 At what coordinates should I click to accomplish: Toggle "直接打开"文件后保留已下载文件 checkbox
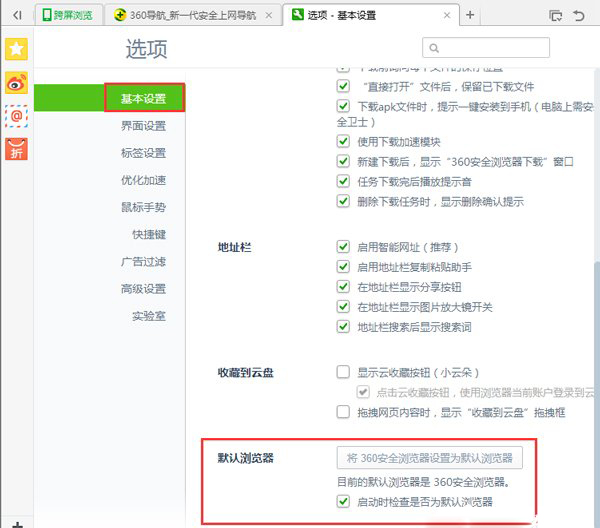point(343,86)
